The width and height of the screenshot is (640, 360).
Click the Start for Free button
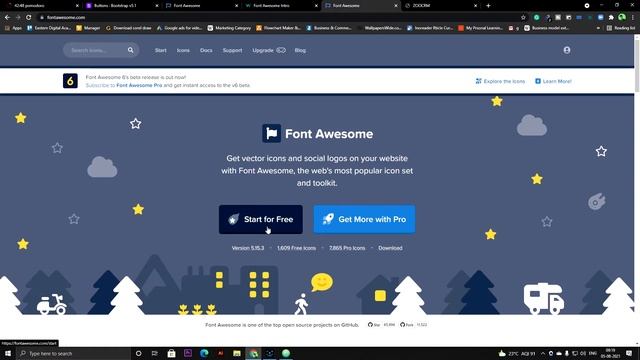coord(260,219)
